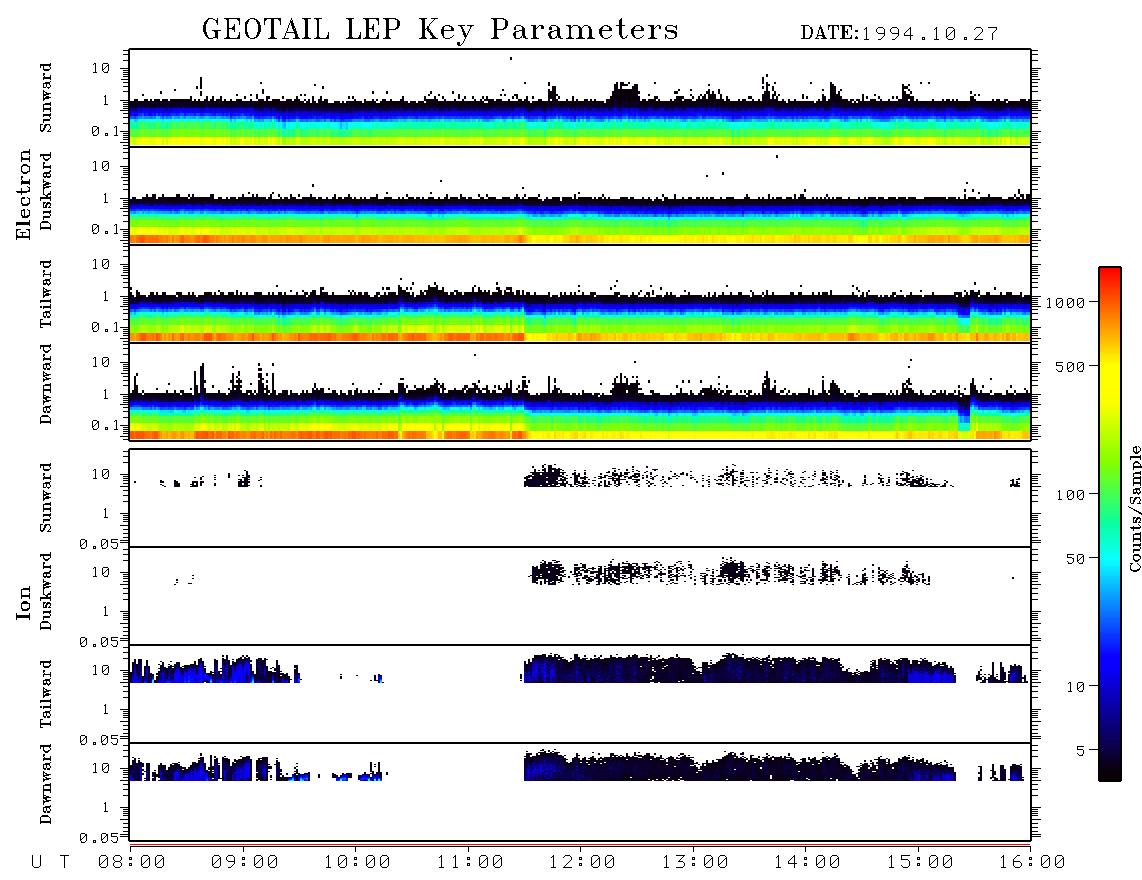Screen dimensions: 1142x880
Task: Click the '09:00' time tick label
Action: pos(245,862)
